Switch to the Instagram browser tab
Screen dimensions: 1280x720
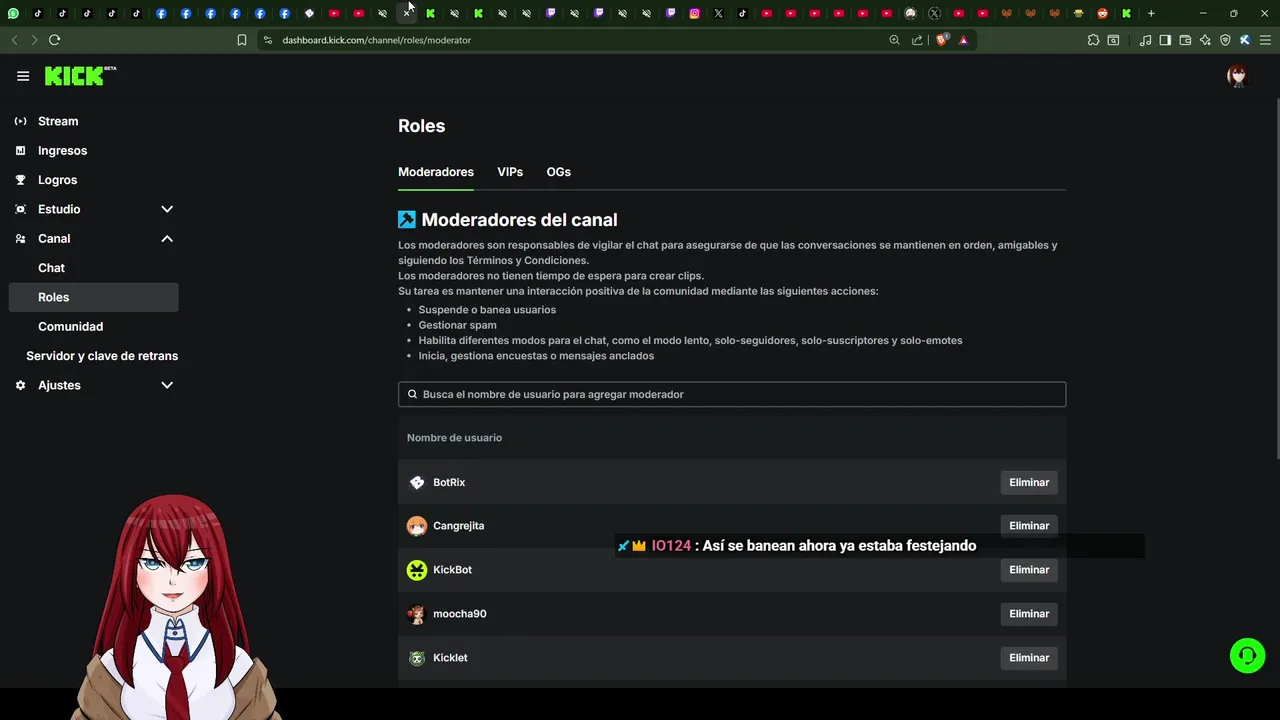point(694,13)
